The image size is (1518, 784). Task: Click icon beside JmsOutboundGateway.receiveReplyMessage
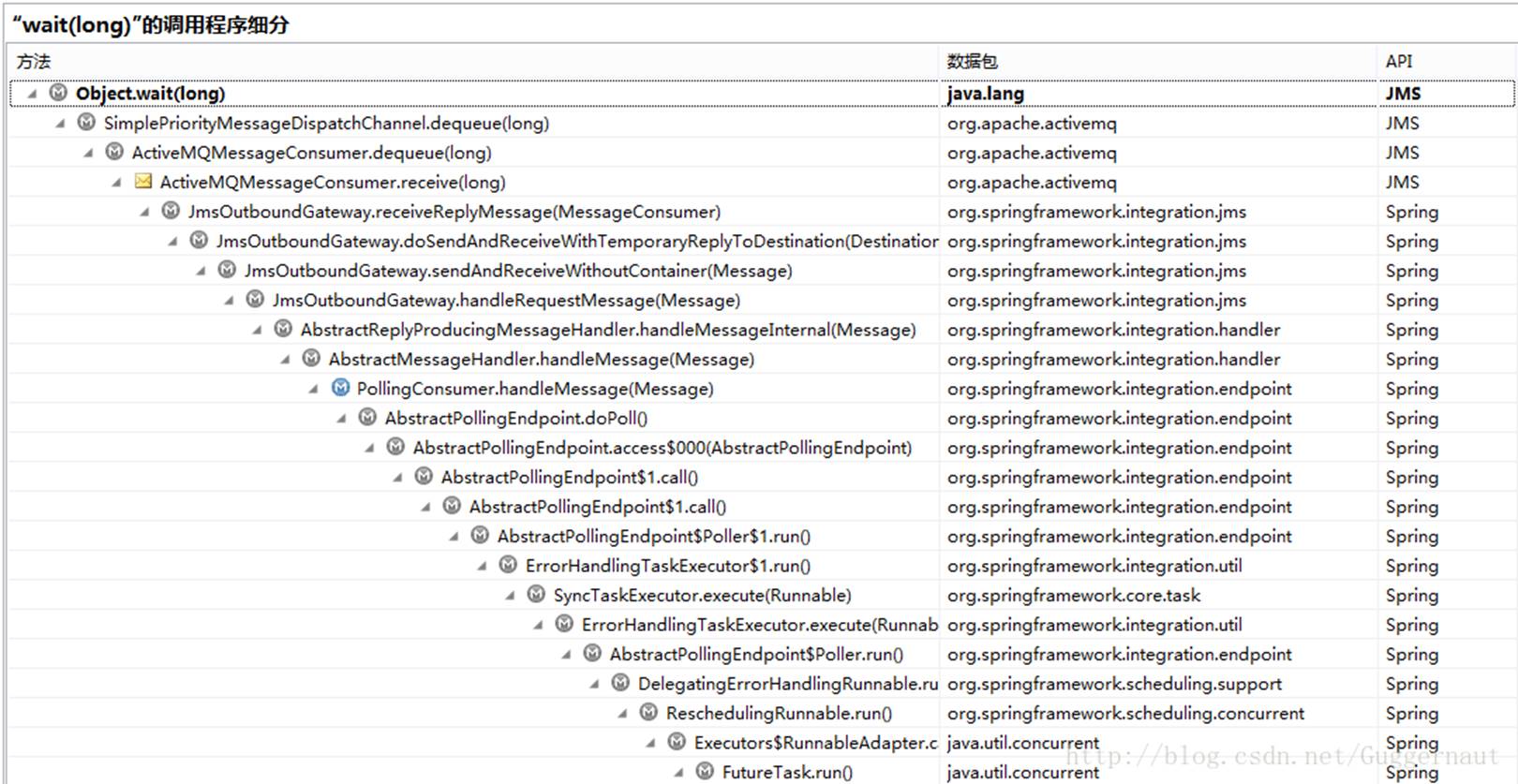(x=171, y=211)
